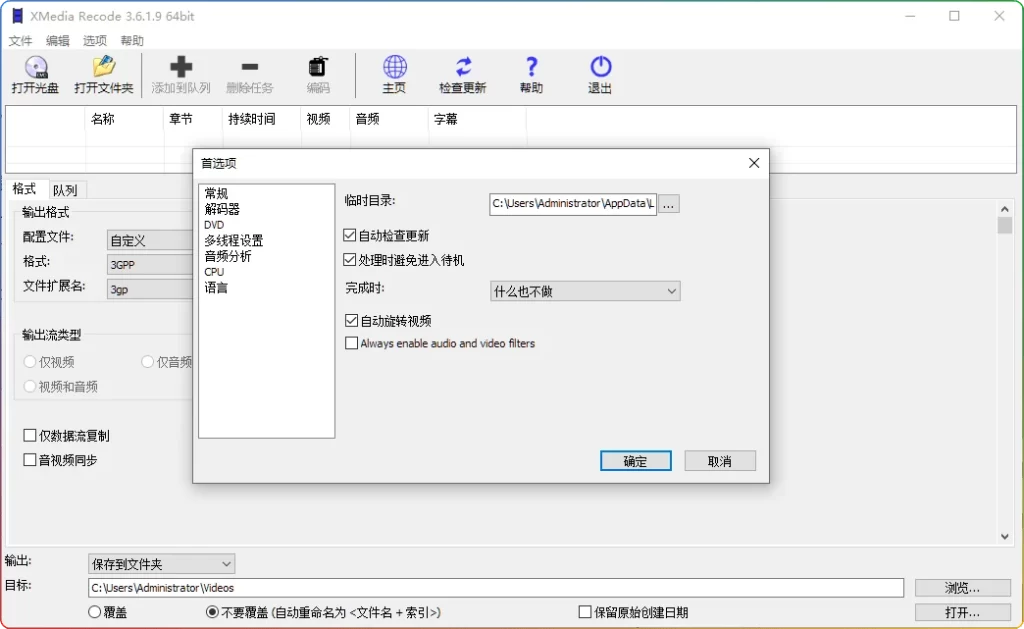Click the 退出 power icon
The image size is (1024, 629).
tap(600, 68)
